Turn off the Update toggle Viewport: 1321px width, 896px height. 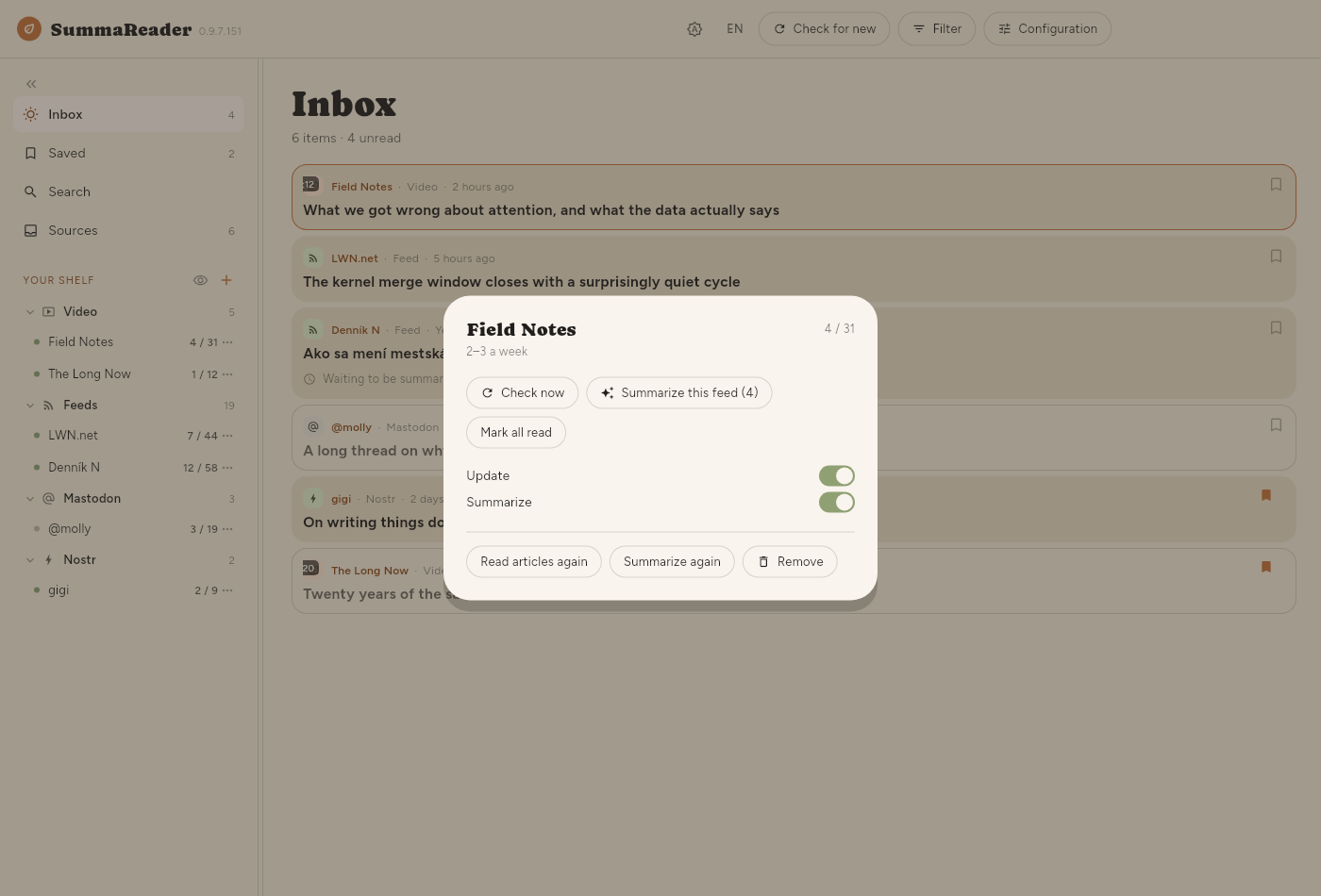coord(836,476)
